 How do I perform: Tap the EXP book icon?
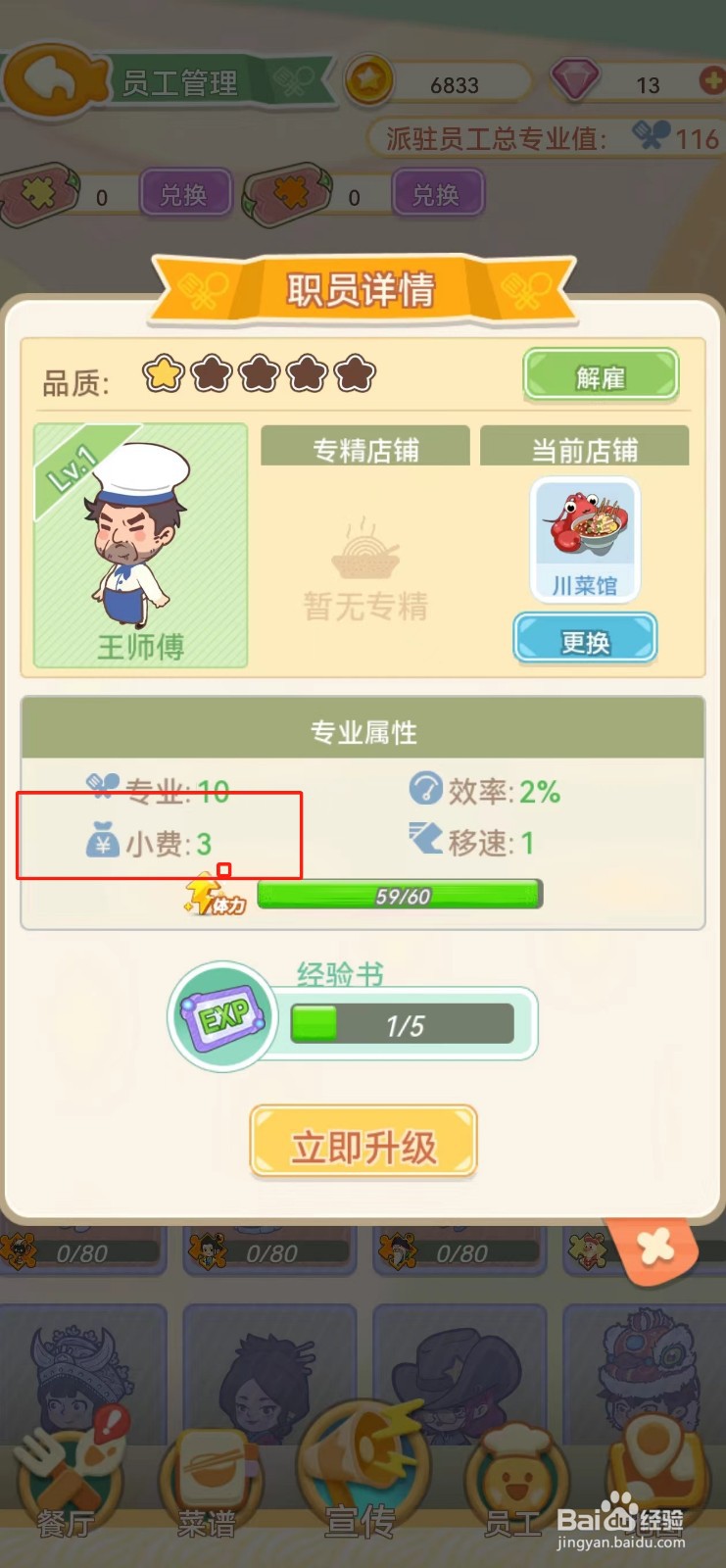coord(224,1017)
